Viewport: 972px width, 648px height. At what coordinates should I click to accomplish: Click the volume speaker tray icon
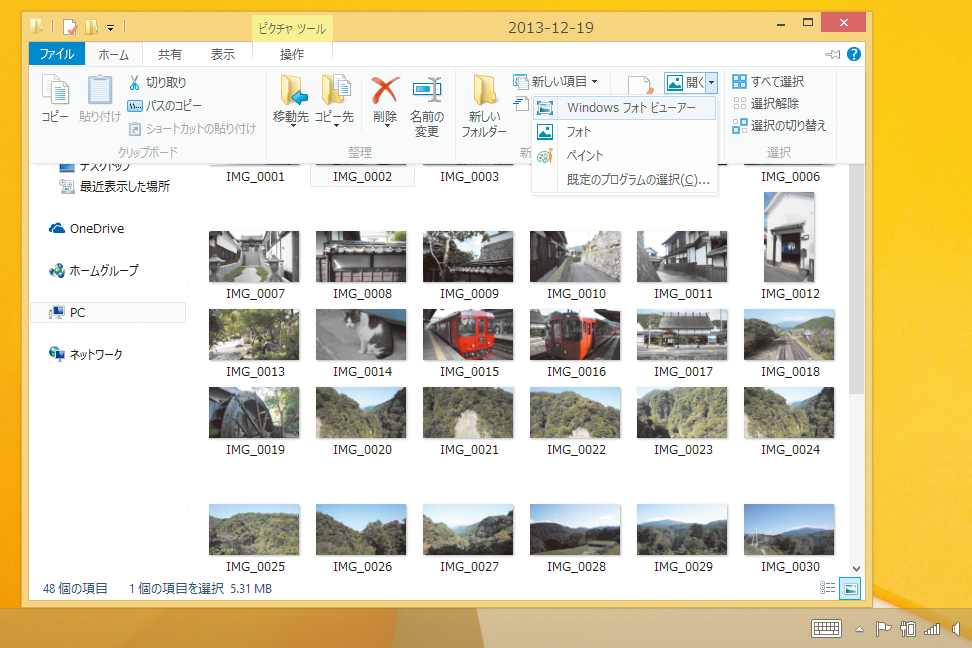point(955,629)
